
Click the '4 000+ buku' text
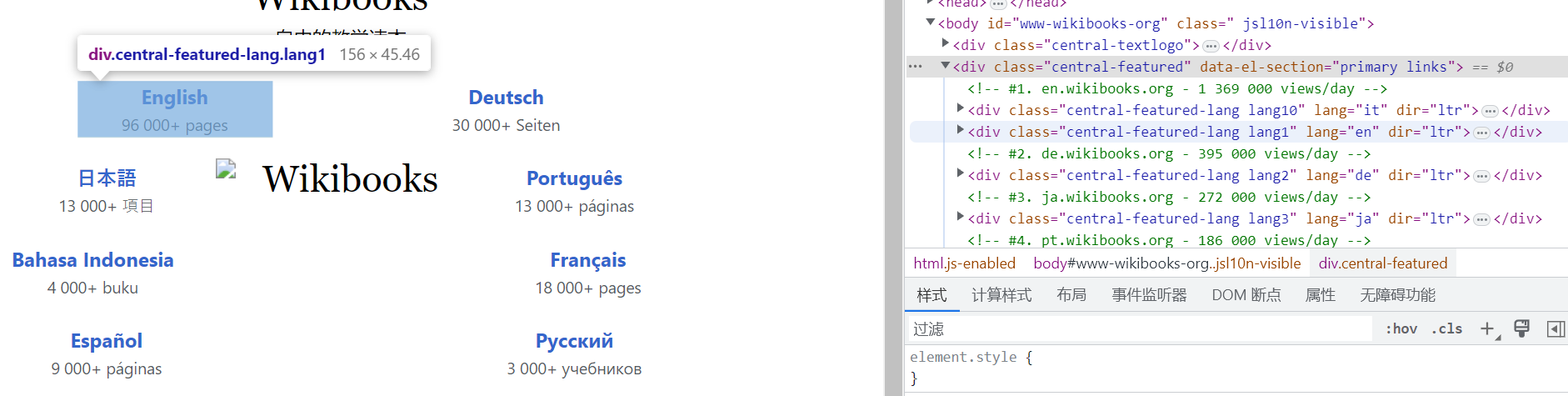pos(92,288)
